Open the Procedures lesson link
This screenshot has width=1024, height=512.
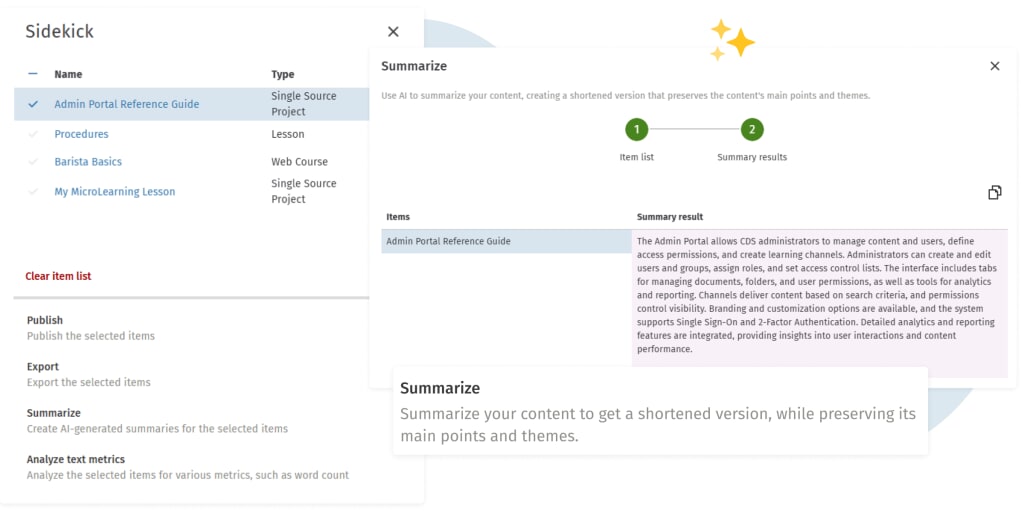pyautogui.click(x=81, y=134)
